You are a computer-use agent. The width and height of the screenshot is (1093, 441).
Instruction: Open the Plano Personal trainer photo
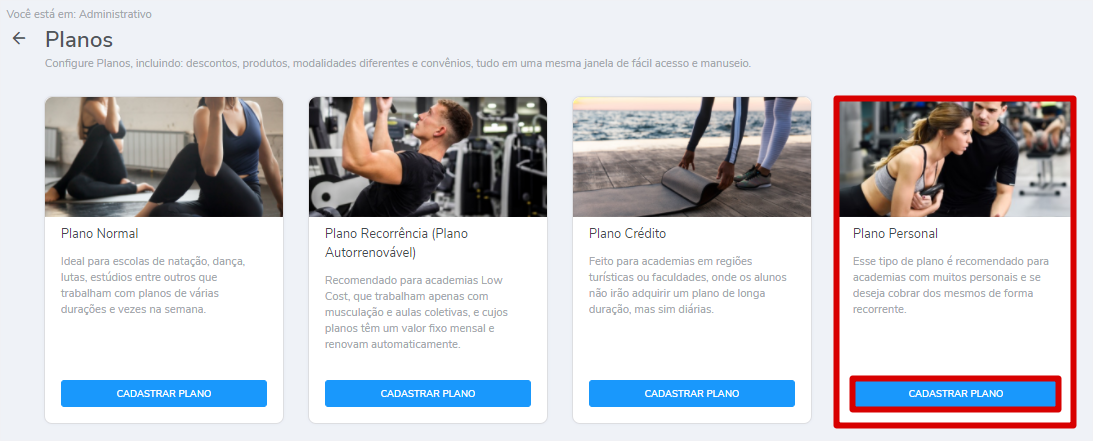954,160
